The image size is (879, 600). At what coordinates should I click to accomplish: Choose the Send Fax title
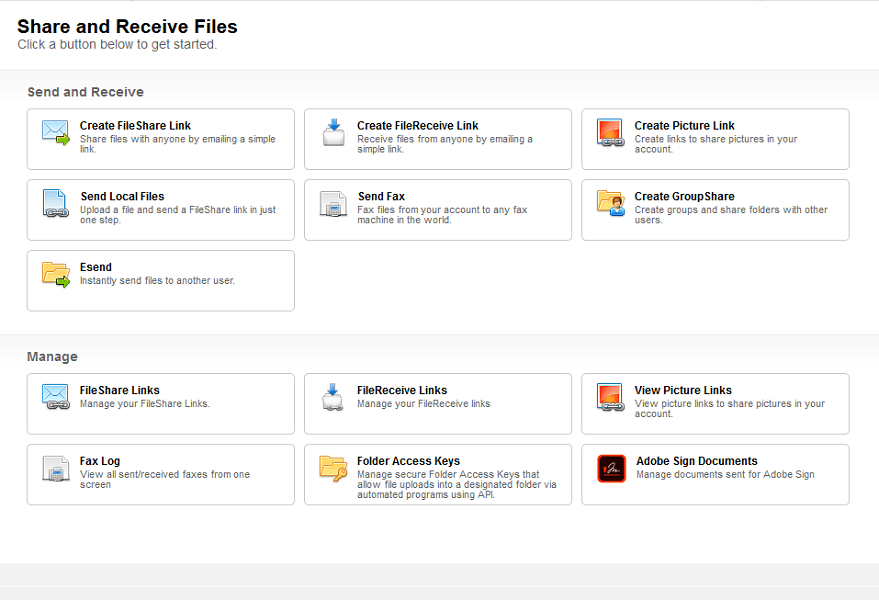coord(381,196)
